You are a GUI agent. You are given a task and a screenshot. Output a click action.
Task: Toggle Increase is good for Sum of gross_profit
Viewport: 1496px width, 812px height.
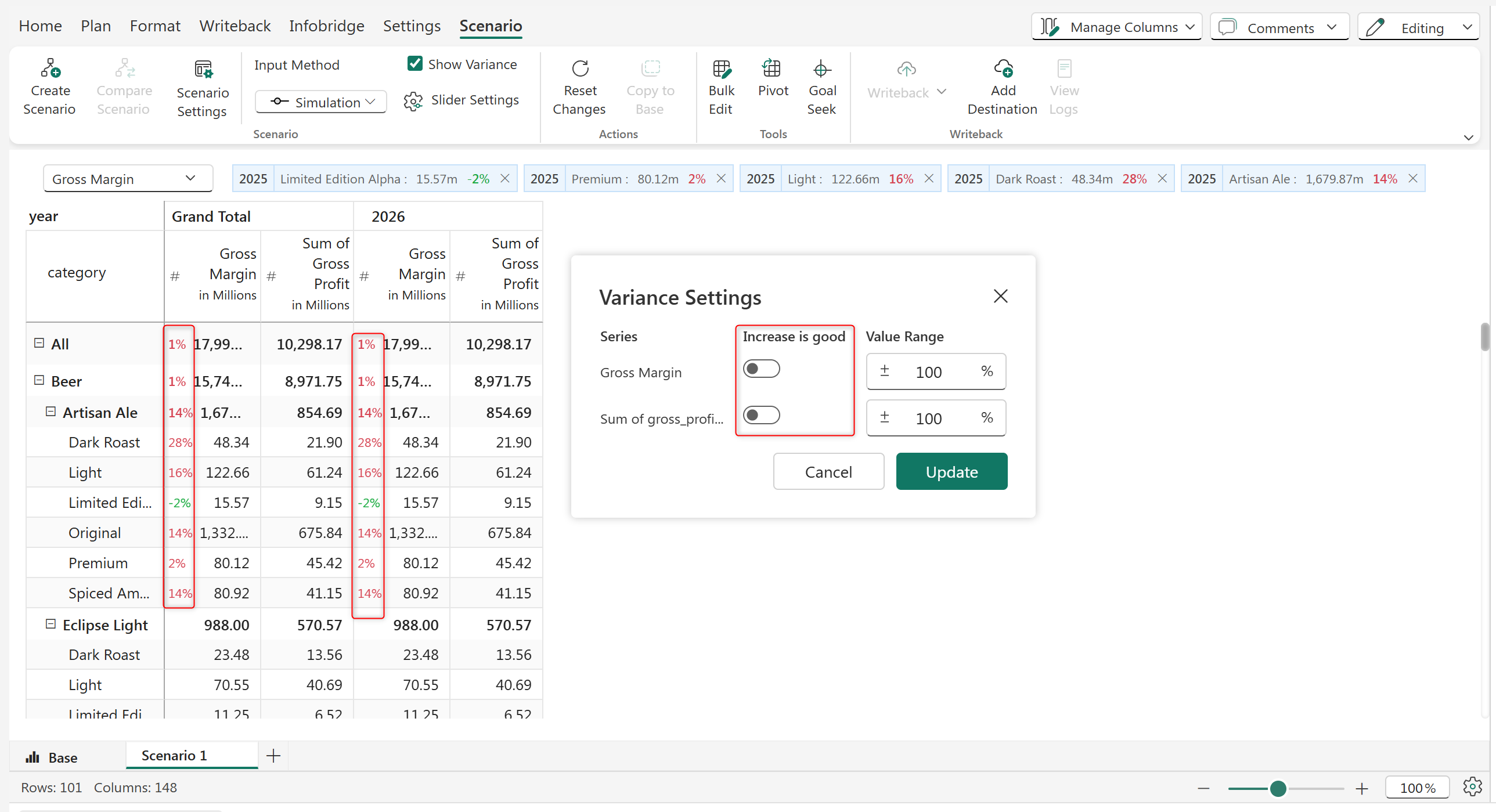coord(761,416)
